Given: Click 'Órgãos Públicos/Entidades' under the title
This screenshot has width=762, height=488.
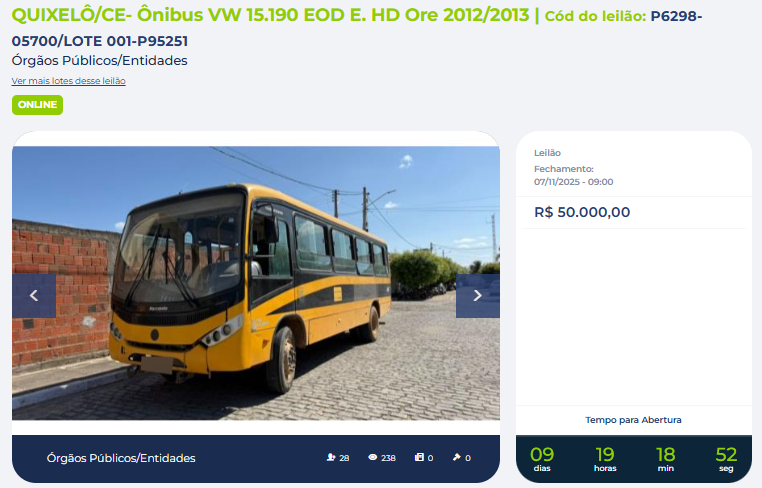Looking at the screenshot, I should [100, 61].
